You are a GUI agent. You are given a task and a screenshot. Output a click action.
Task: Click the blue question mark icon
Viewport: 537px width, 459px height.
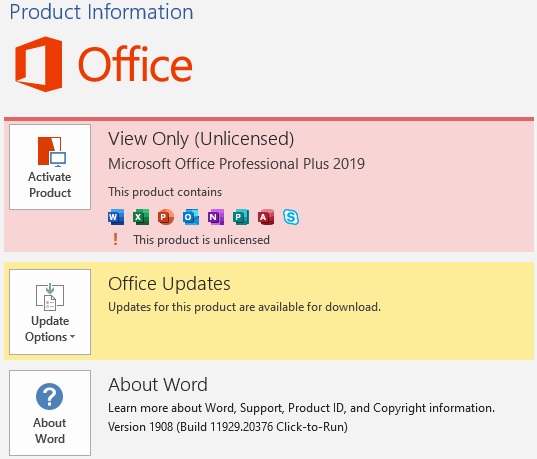click(50, 396)
